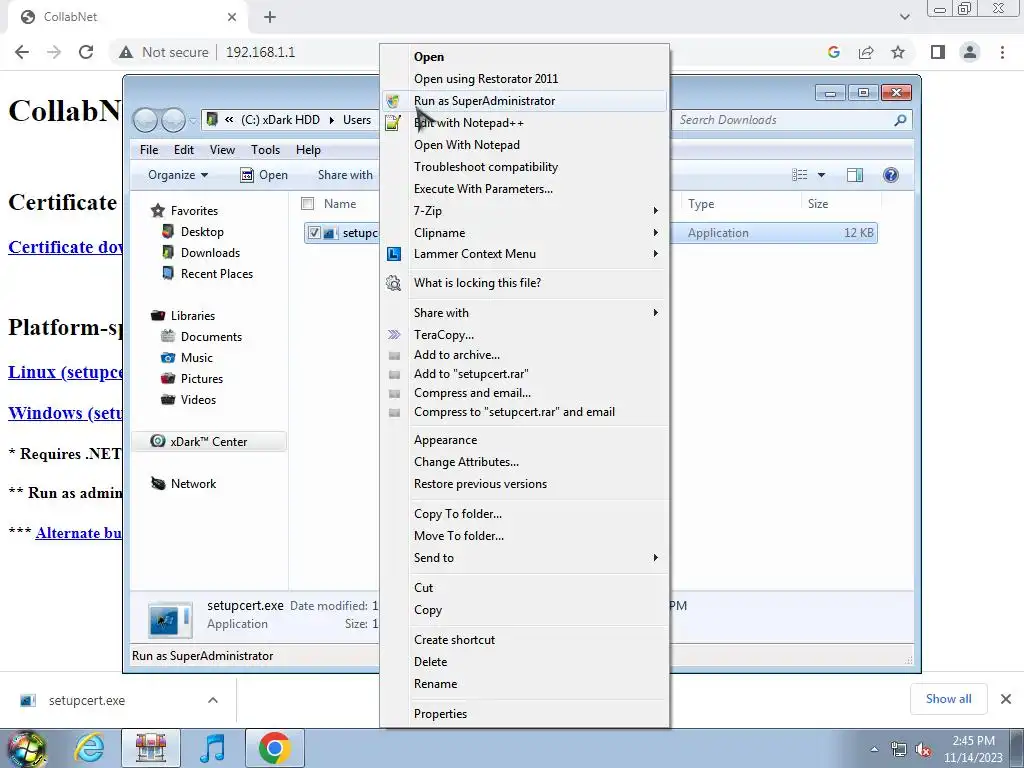1024x768 pixels.
Task: Click the Explorer change view icon
Action: pyautogui.click(x=800, y=175)
